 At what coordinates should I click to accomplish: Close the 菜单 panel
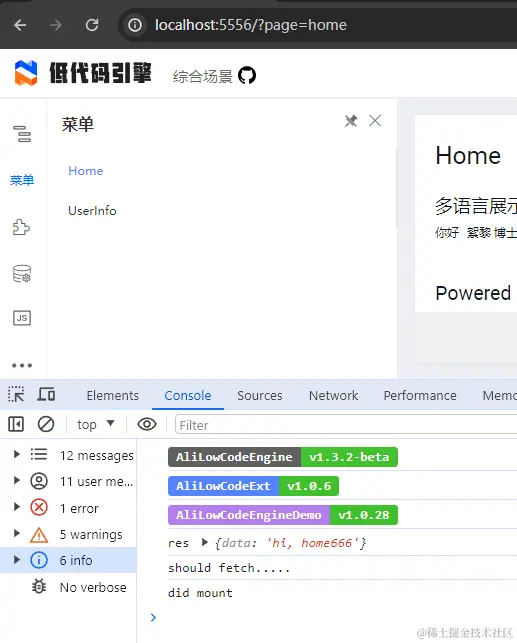pyautogui.click(x=375, y=121)
